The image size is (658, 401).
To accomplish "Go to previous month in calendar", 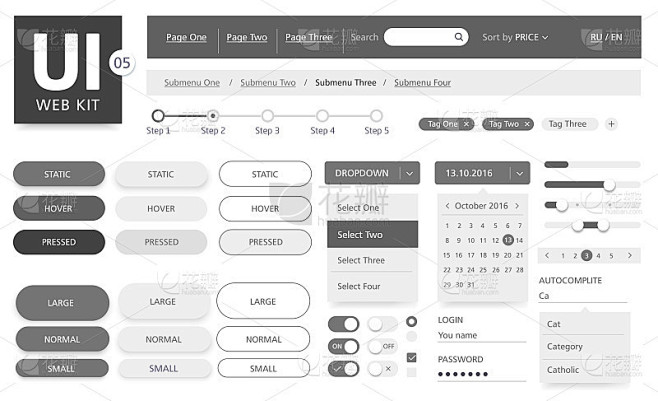I will click(446, 206).
